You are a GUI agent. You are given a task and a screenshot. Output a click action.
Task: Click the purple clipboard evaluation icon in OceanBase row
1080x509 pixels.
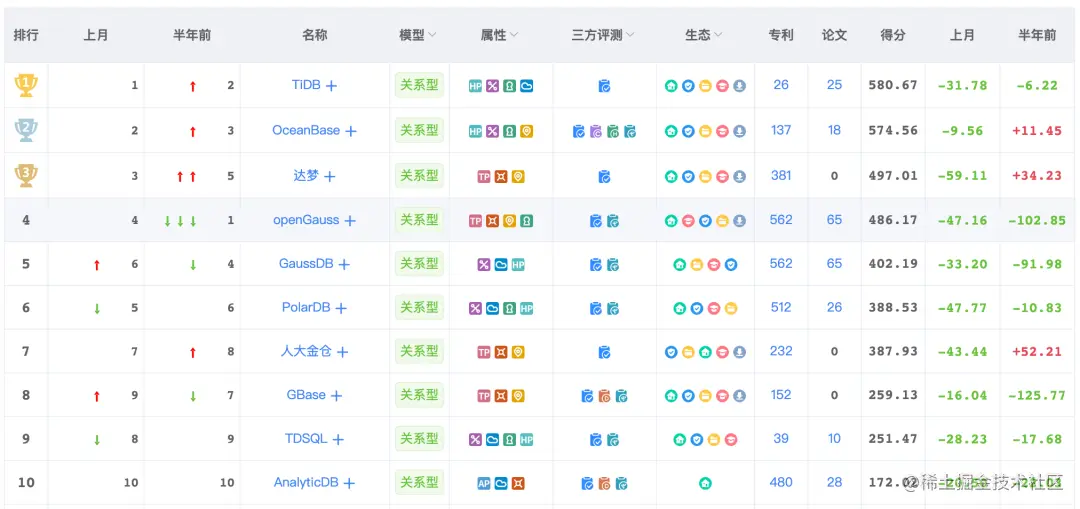(596, 132)
